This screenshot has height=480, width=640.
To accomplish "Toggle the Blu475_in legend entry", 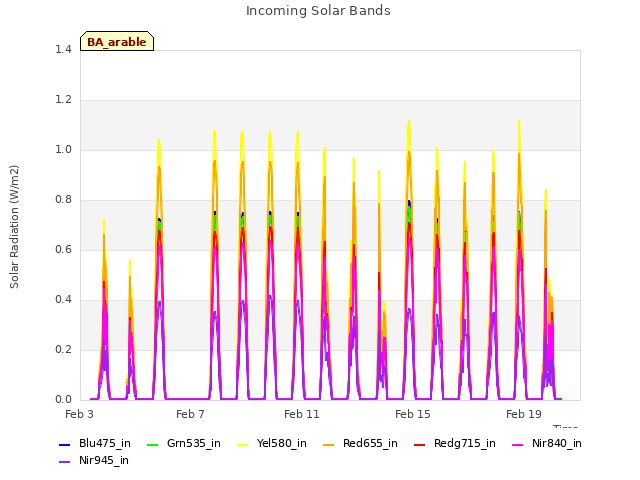I will [x=95, y=444].
